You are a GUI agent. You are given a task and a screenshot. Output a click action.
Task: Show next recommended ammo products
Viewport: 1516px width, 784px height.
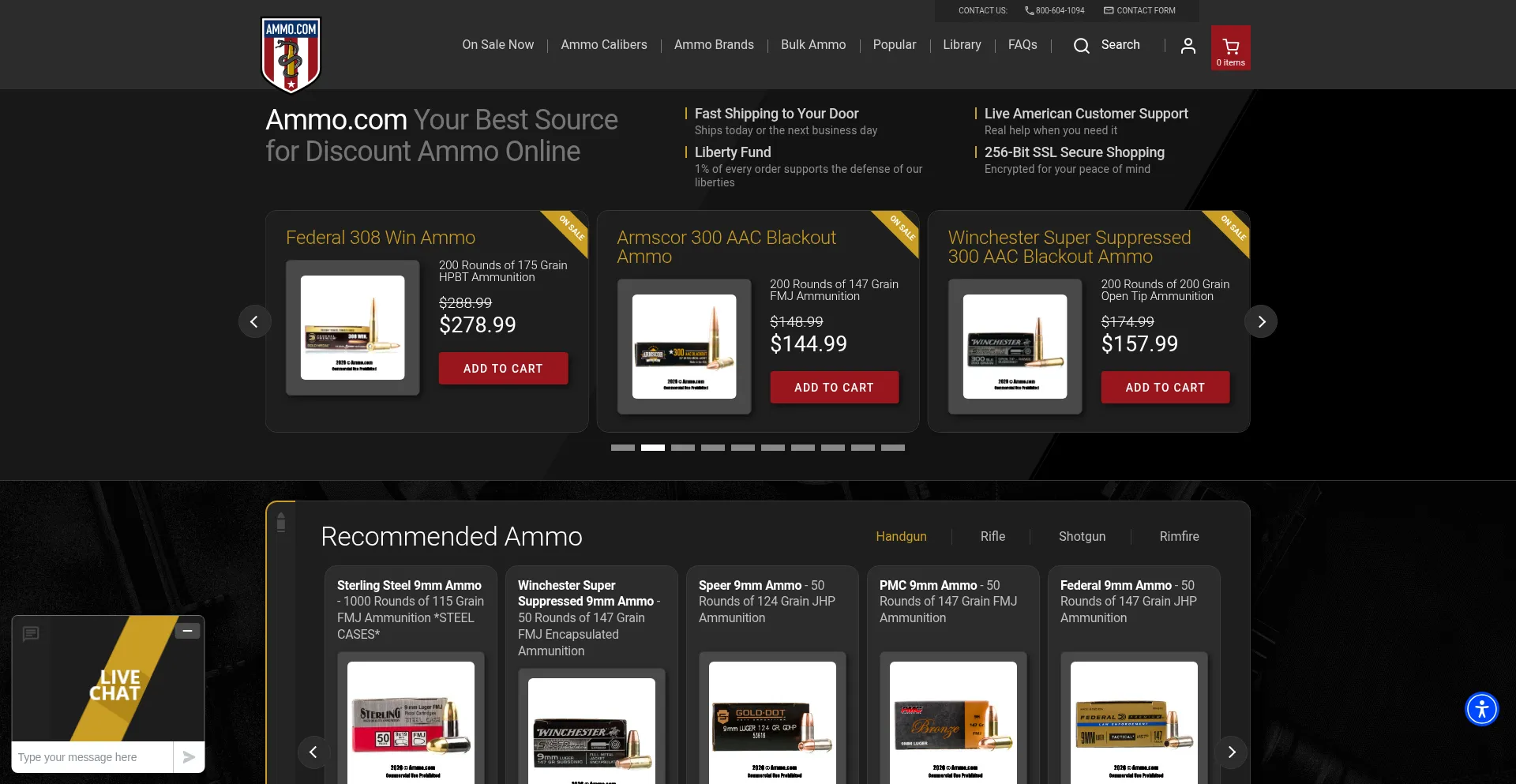click(x=1231, y=752)
